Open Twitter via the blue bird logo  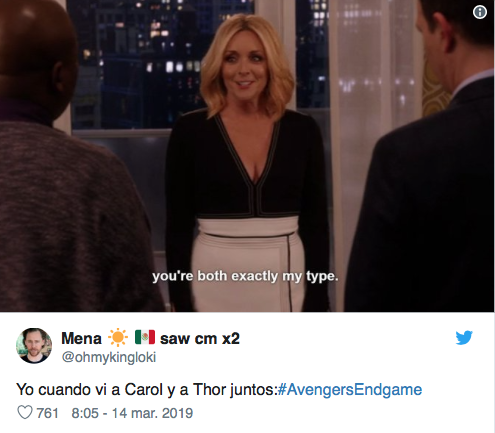[x=464, y=338]
